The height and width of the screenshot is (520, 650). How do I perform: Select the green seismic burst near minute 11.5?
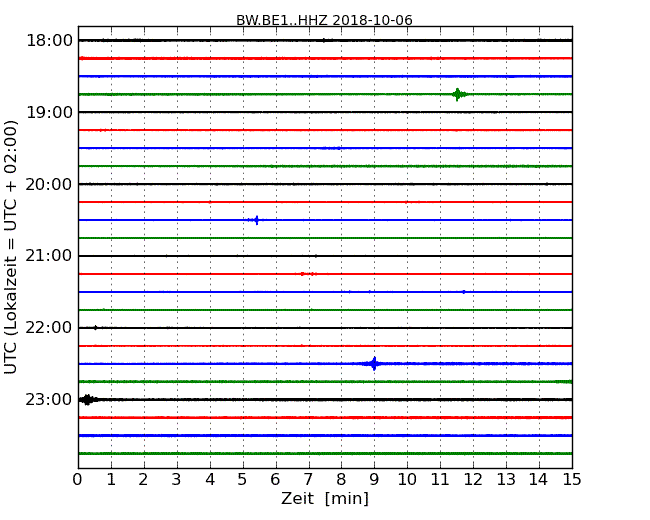coord(458,95)
